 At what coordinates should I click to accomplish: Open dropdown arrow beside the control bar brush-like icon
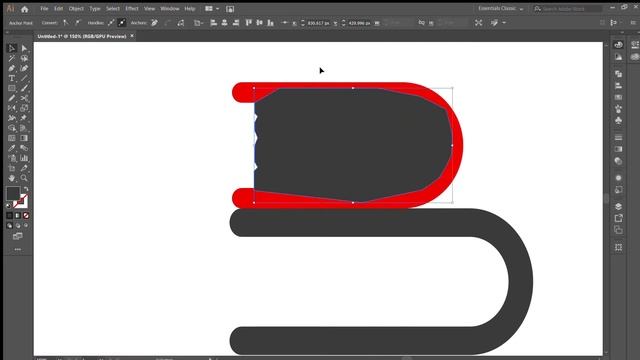tap(504, 23)
